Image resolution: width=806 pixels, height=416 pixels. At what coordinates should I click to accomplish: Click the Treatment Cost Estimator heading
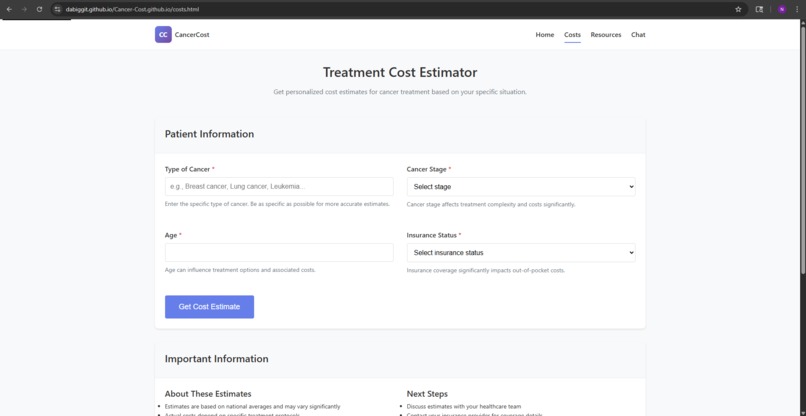(x=400, y=73)
